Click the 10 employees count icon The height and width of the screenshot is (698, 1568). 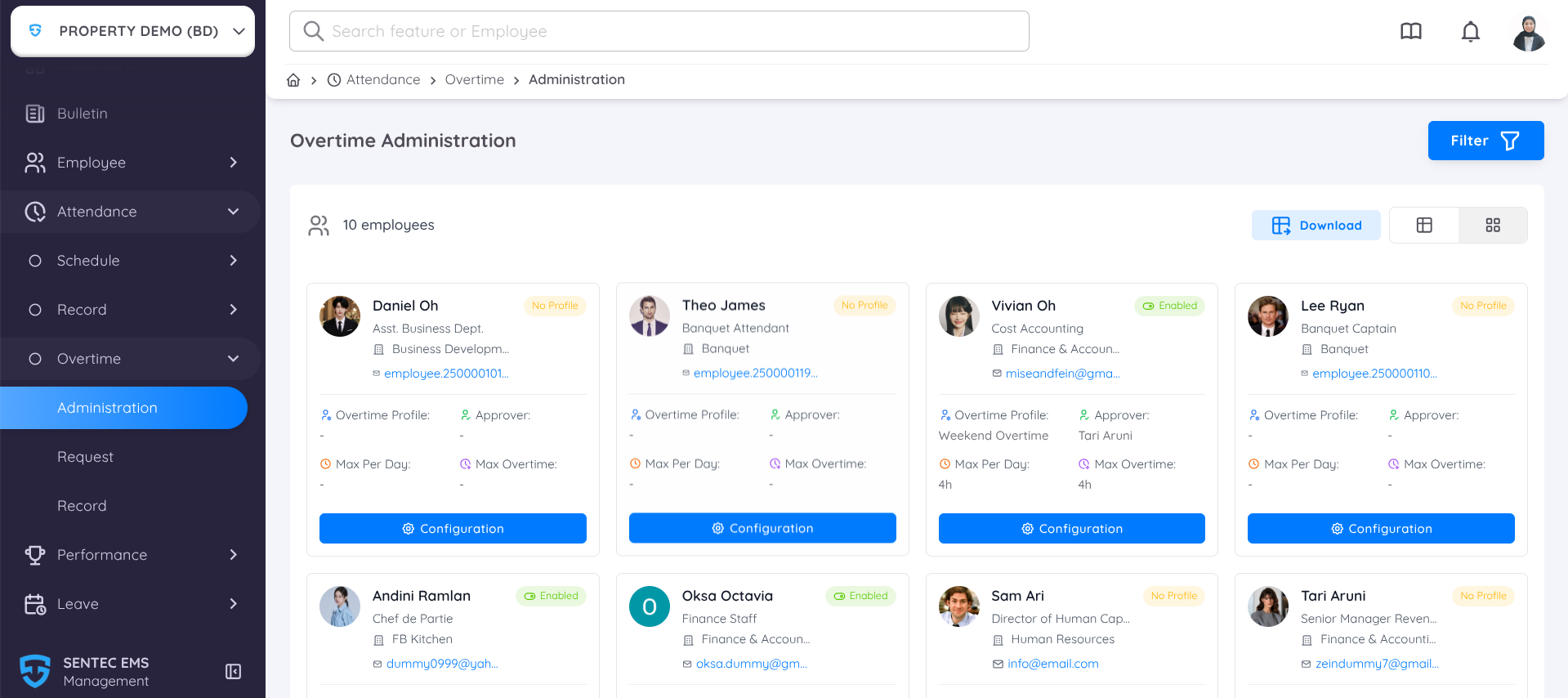point(319,226)
